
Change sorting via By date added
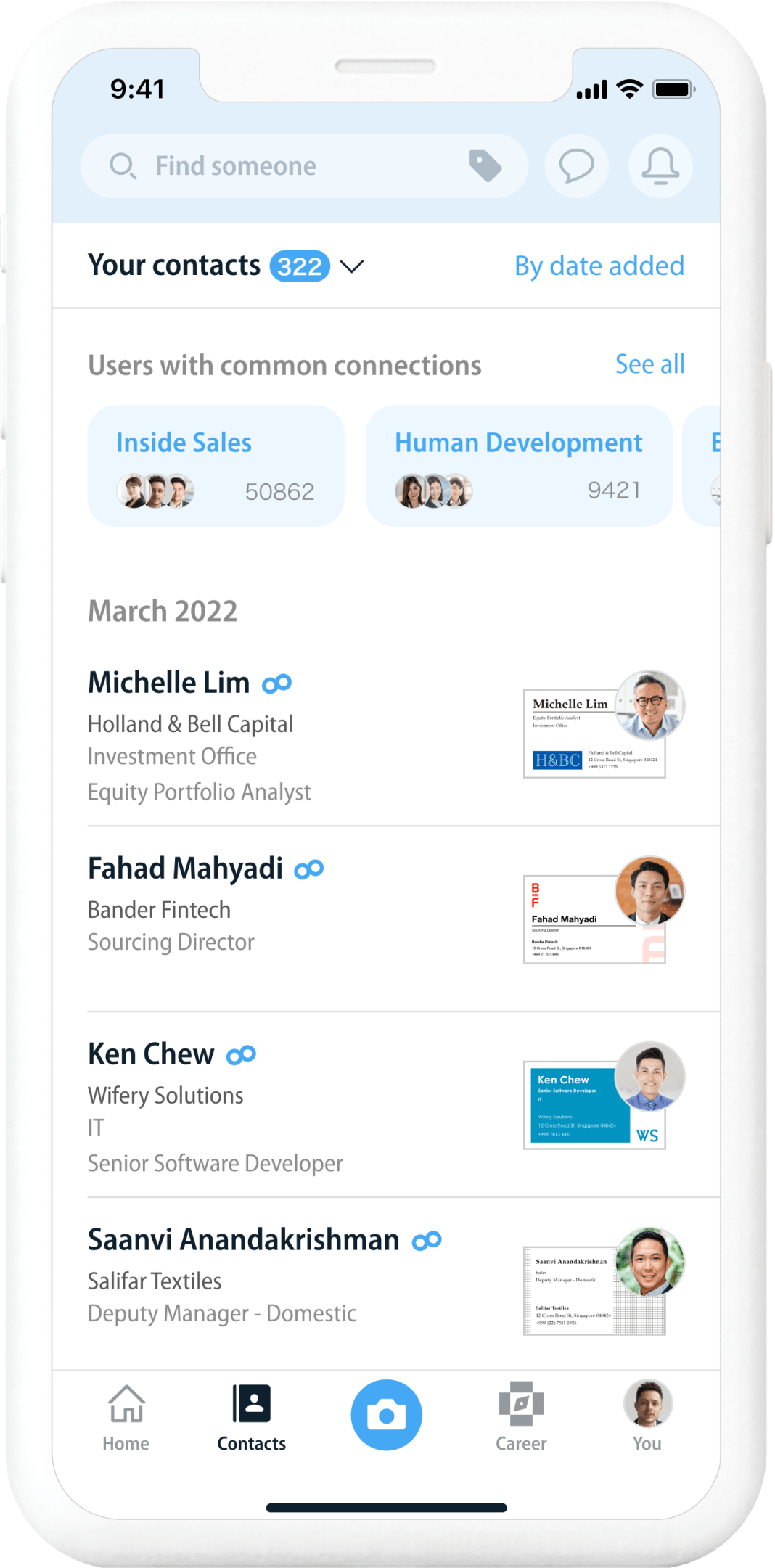tap(599, 266)
